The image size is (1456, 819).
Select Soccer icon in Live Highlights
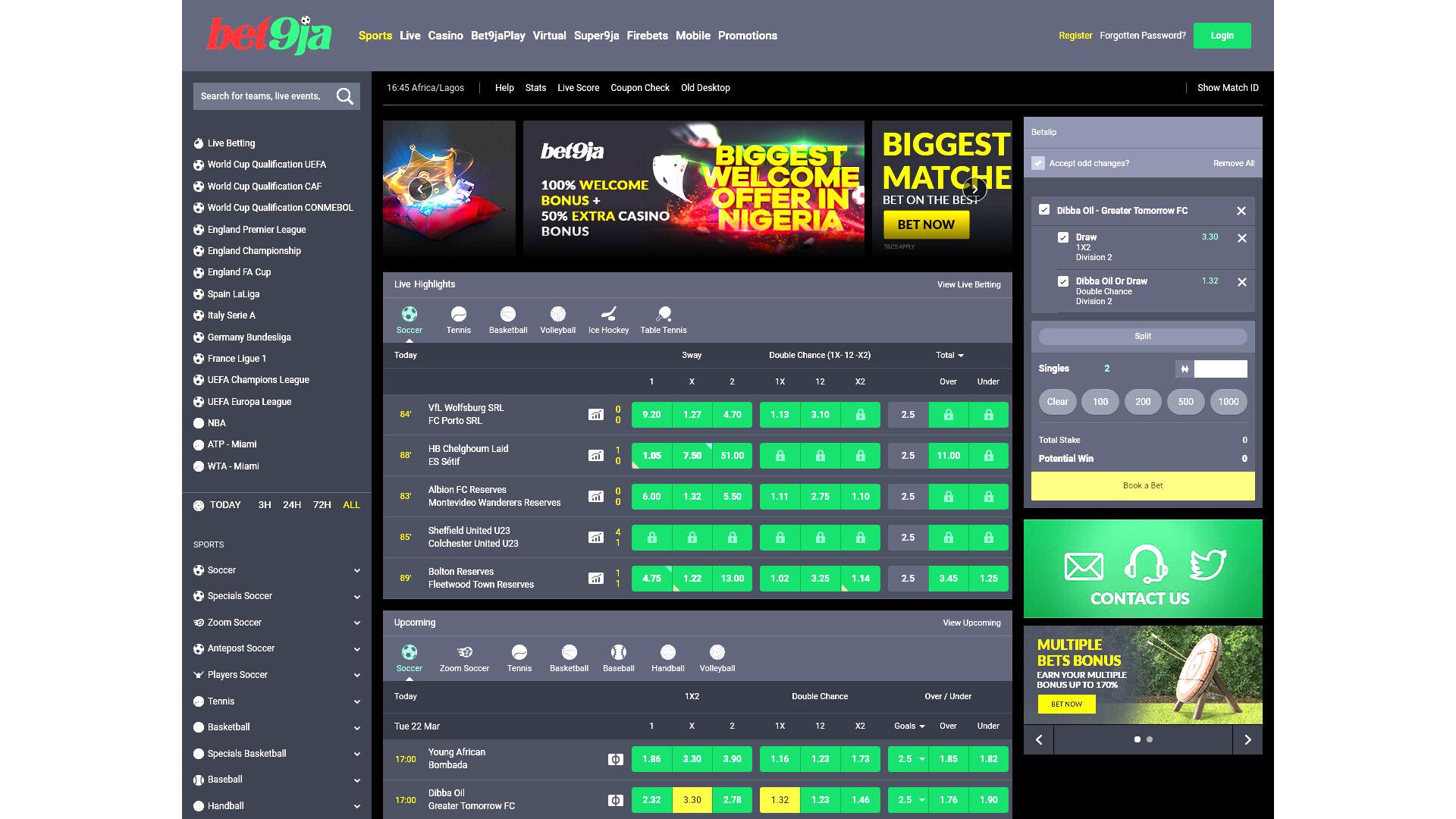pyautogui.click(x=409, y=314)
